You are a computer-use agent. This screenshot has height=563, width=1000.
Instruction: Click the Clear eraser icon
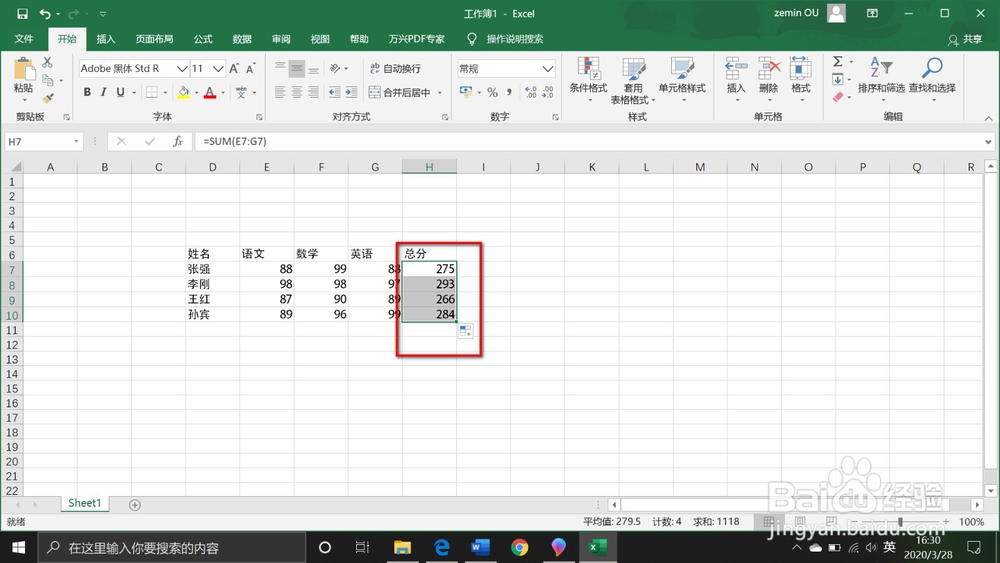838,97
